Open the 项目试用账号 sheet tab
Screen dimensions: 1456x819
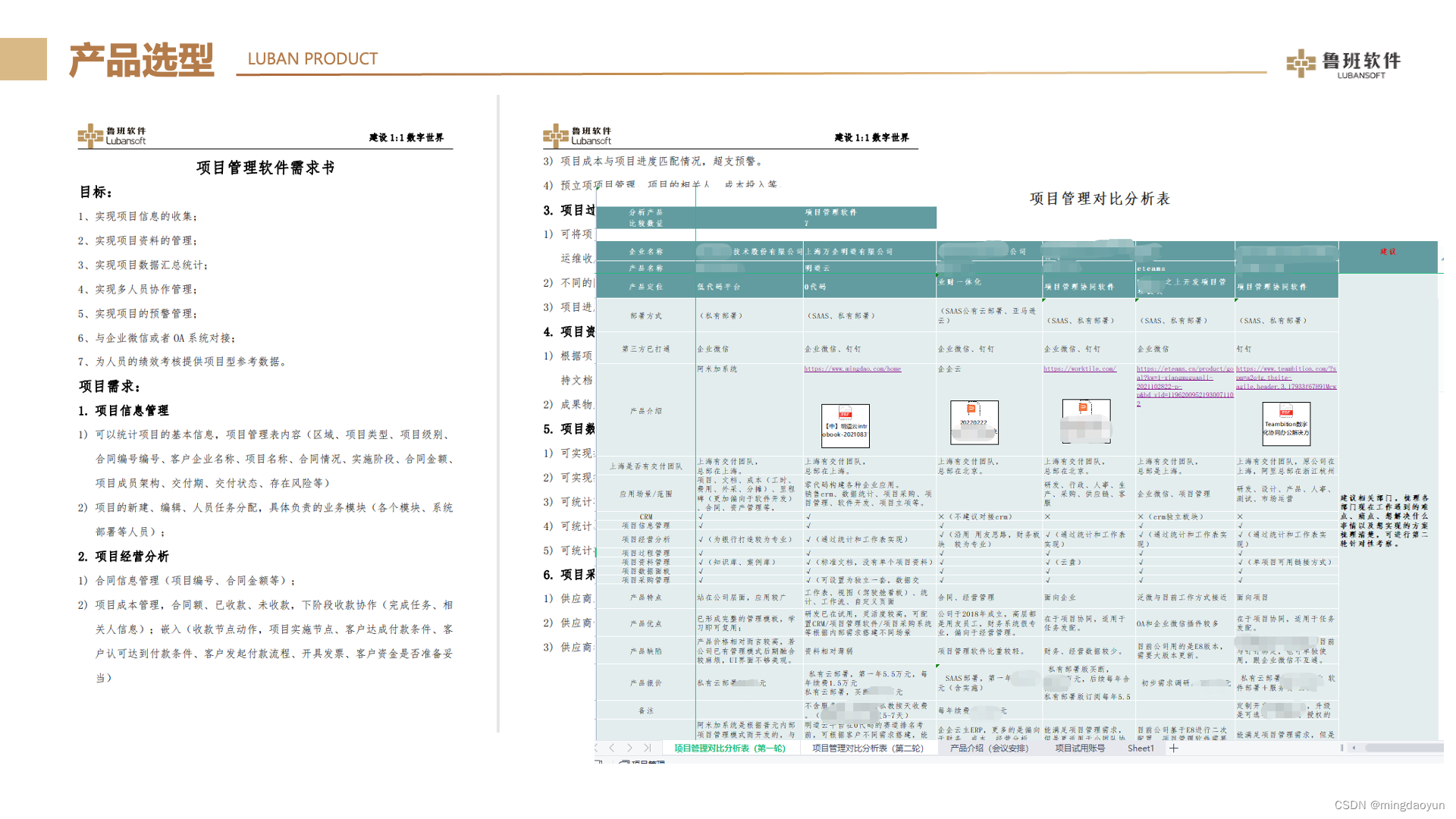tap(1079, 748)
